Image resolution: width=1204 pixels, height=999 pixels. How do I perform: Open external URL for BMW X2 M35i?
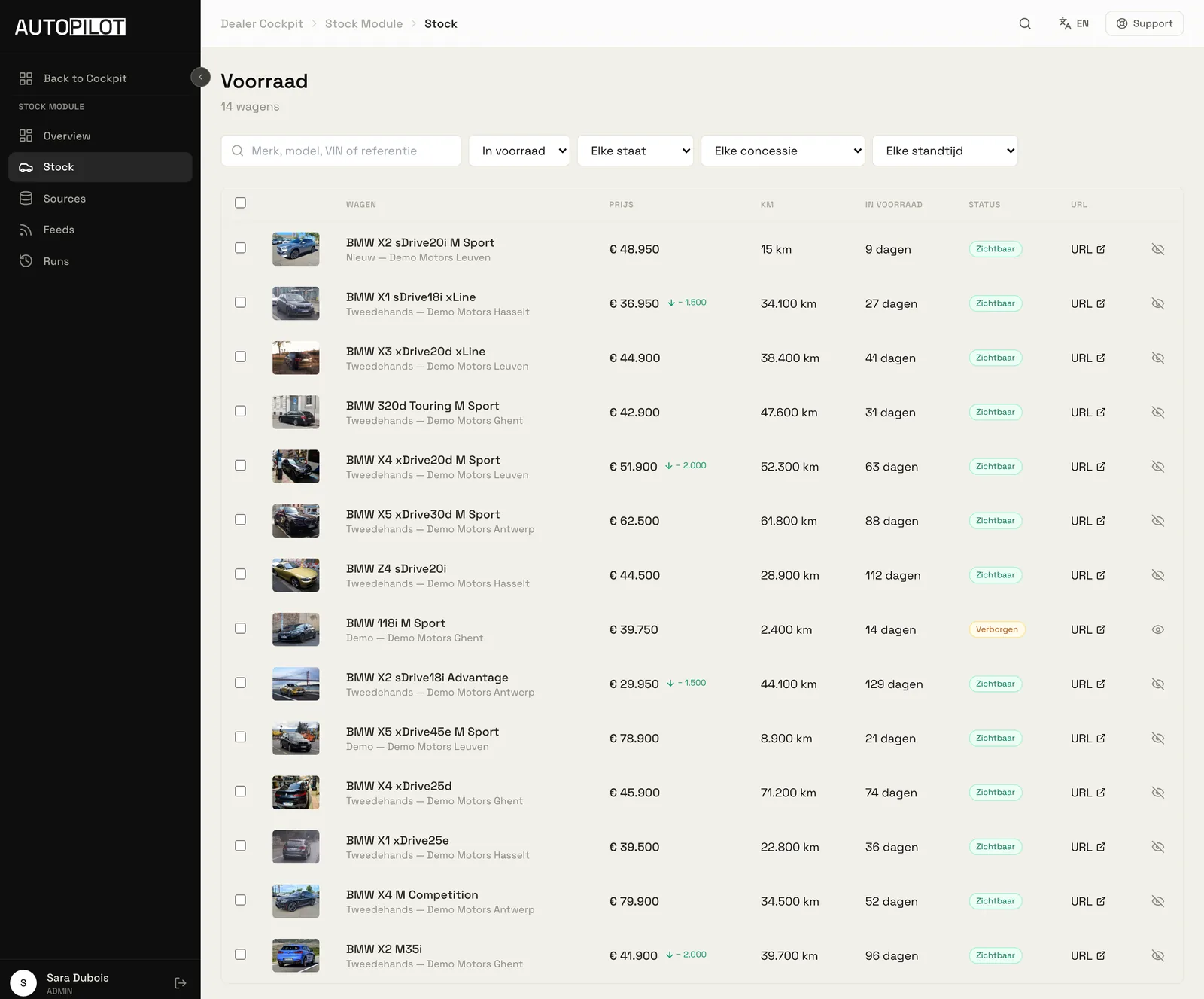(x=1088, y=955)
